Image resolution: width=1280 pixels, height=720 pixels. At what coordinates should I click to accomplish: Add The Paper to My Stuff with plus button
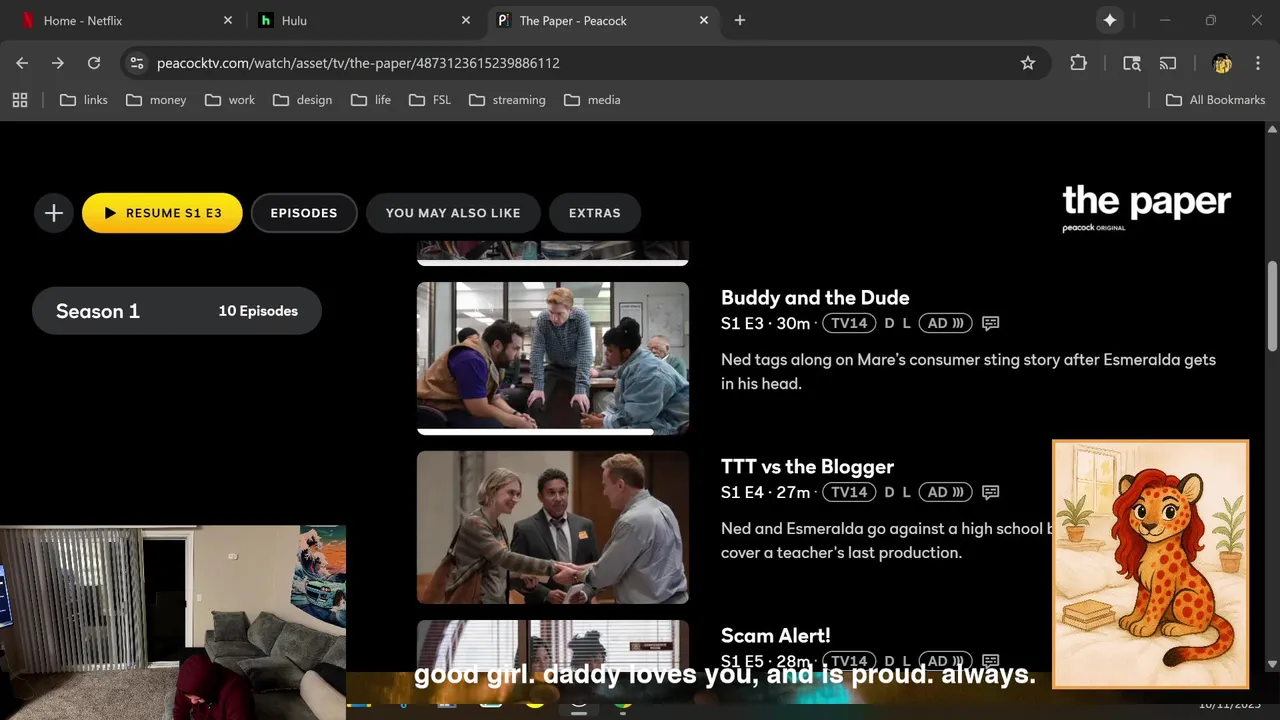(54, 213)
